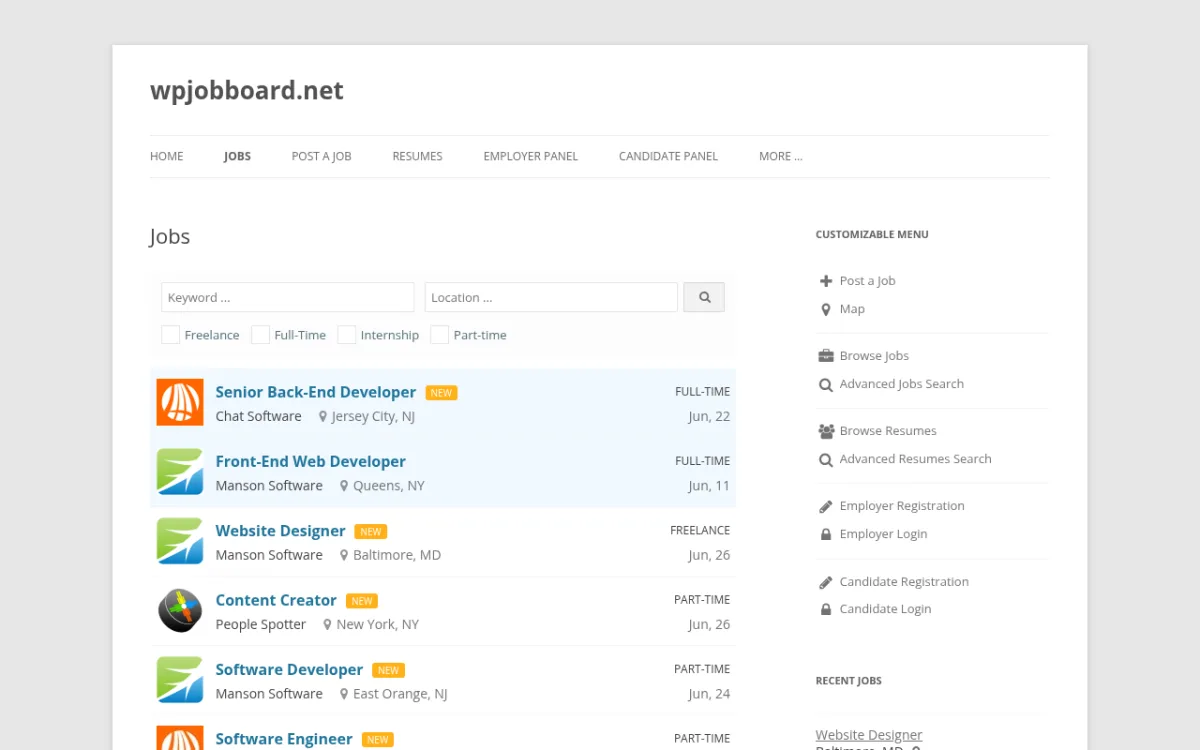Click the FREELANCE label on Website Designer row
Screen dimensions: 1200x750
coord(700,531)
